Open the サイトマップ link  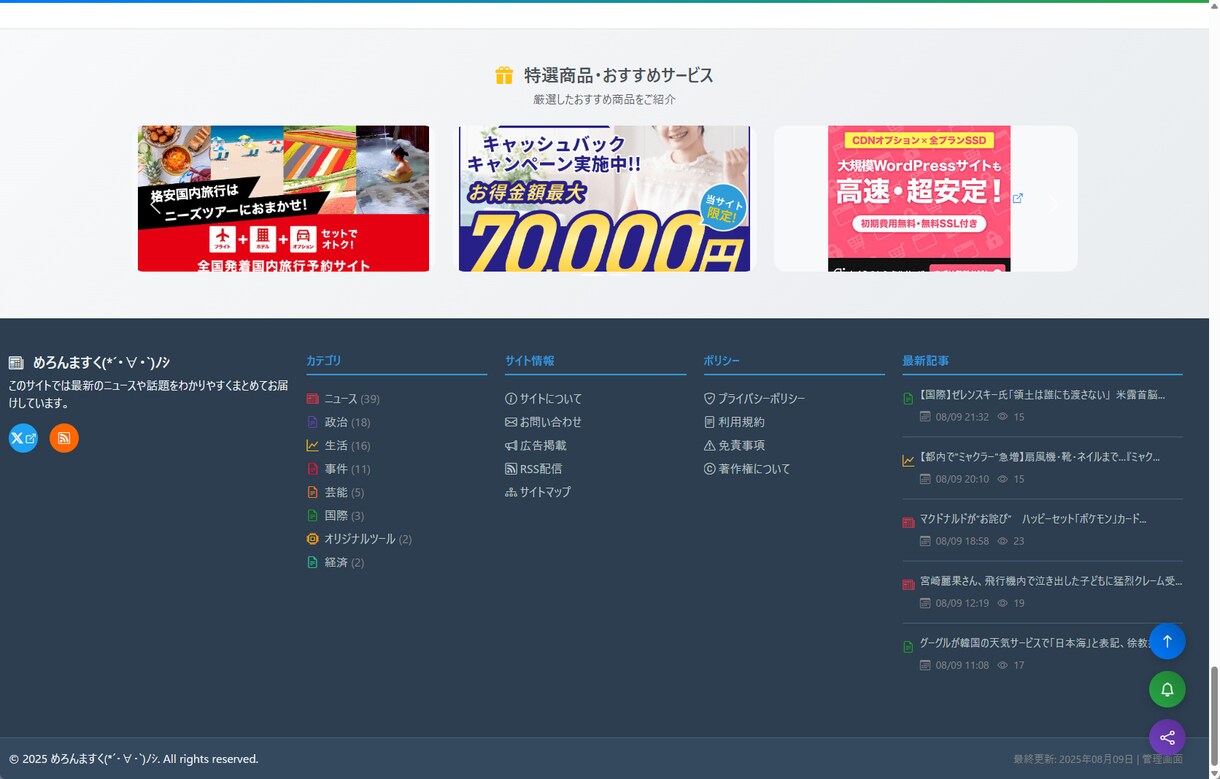538,492
